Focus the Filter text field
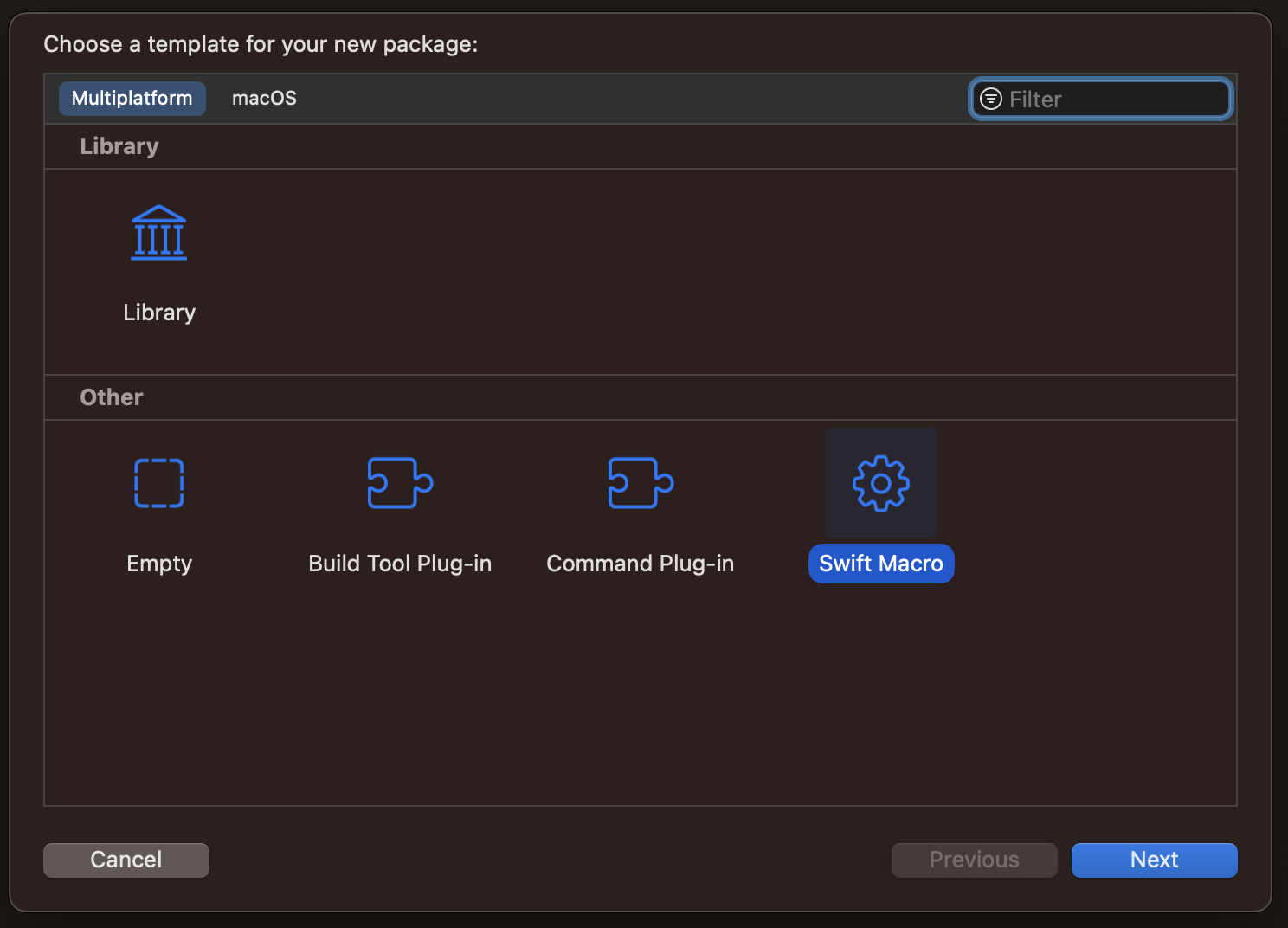Image resolution: width=1288 pixels, height=928 pixels. [x=1101, y=99]
